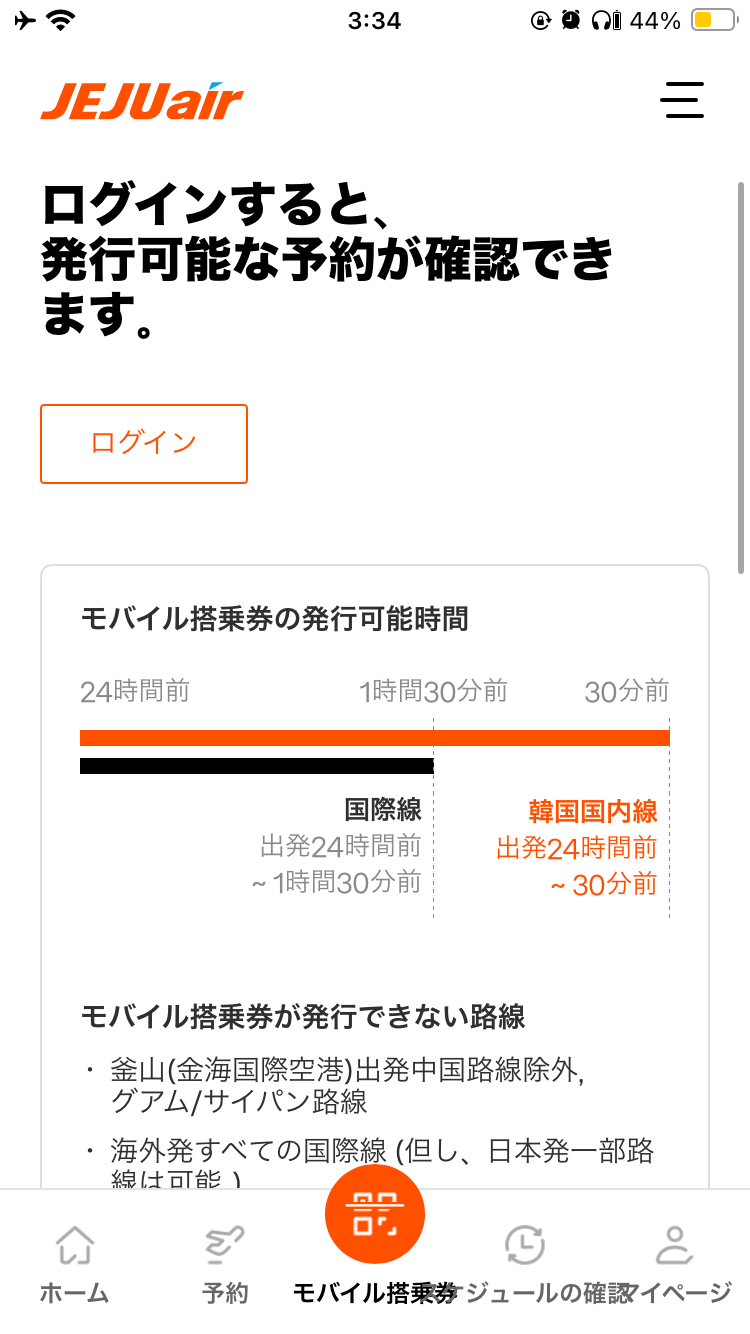Switch to the 予約 tab
Screen dimensions: 750x1334
click(225, 1293)
